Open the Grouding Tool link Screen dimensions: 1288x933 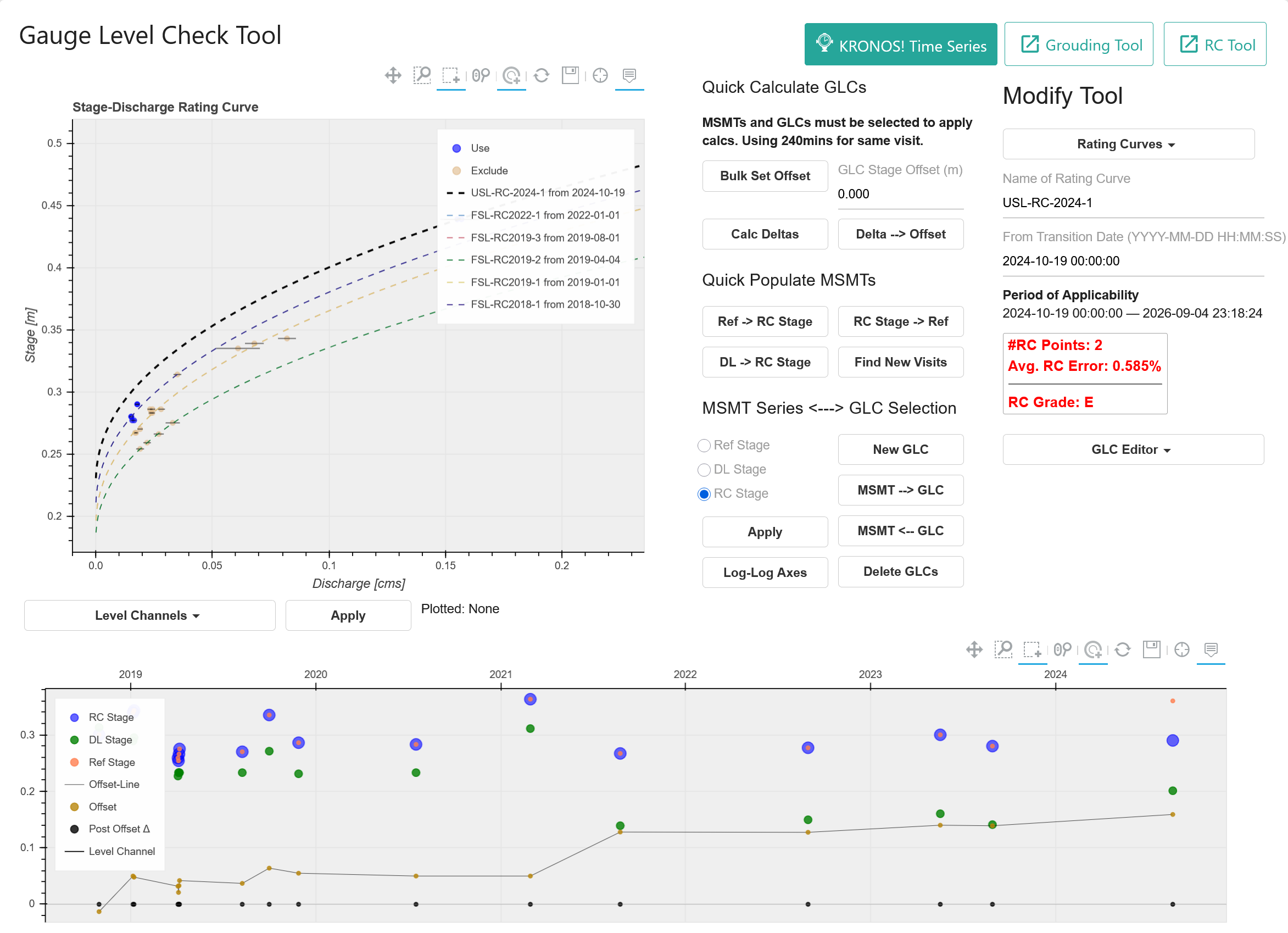(1078, 45)
